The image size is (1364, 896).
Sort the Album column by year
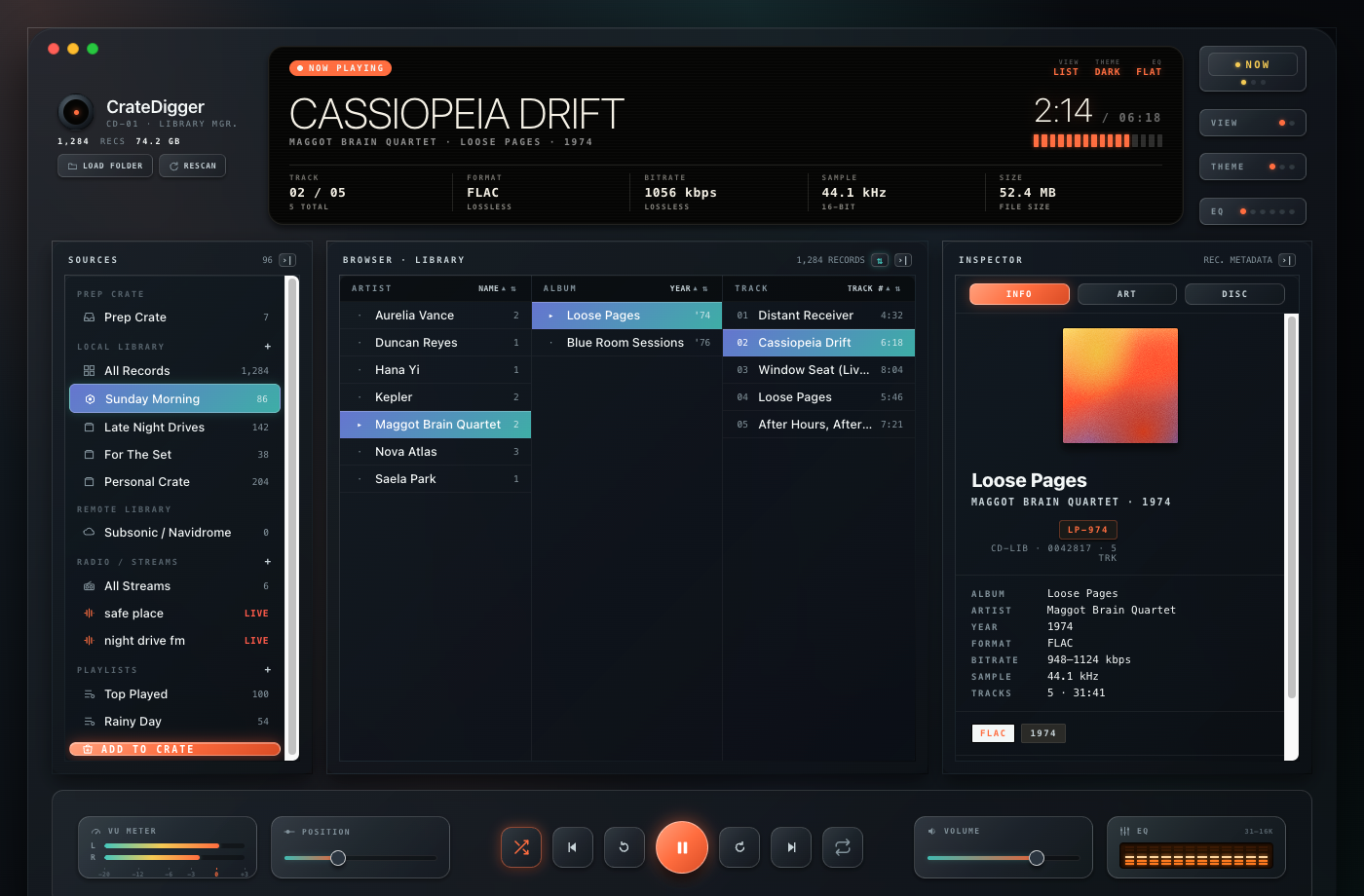coord(688,288)
